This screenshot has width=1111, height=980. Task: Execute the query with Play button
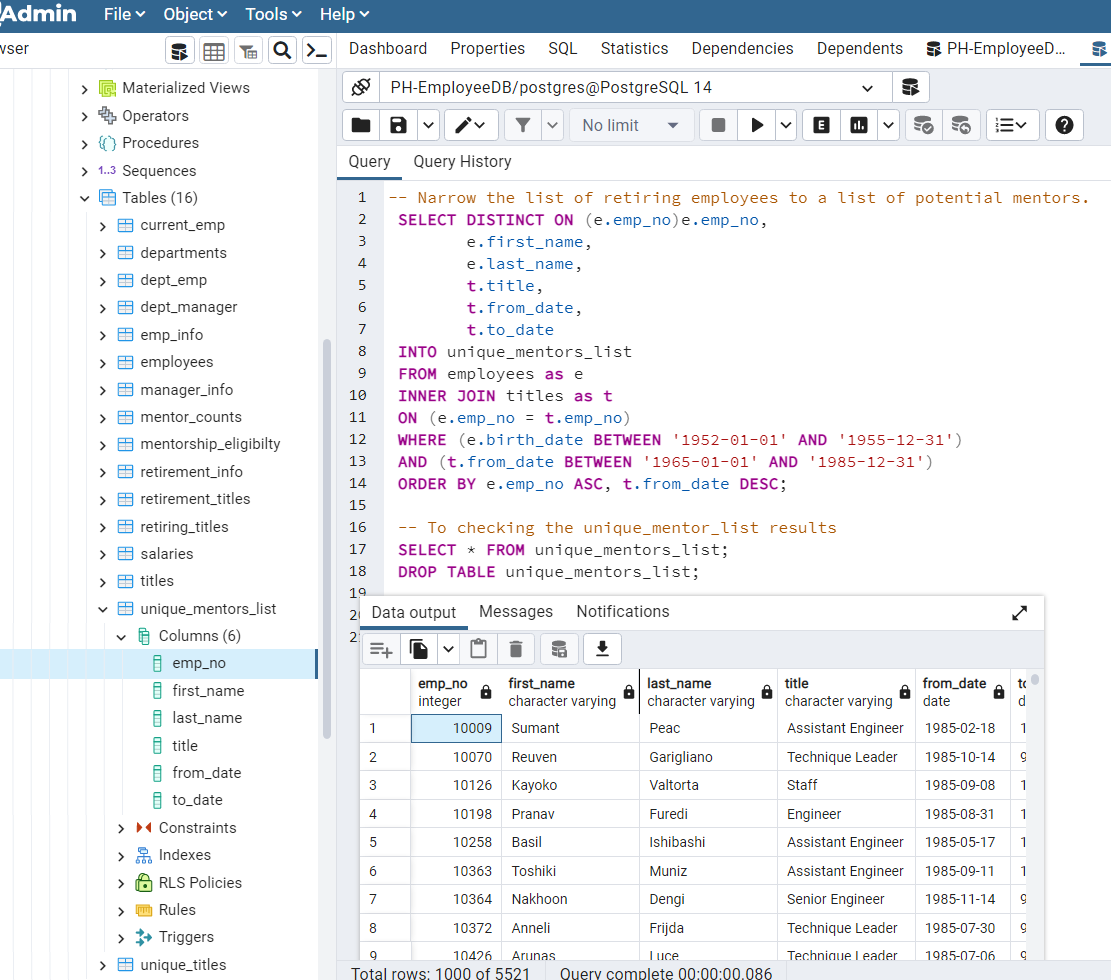click(757, 125)
